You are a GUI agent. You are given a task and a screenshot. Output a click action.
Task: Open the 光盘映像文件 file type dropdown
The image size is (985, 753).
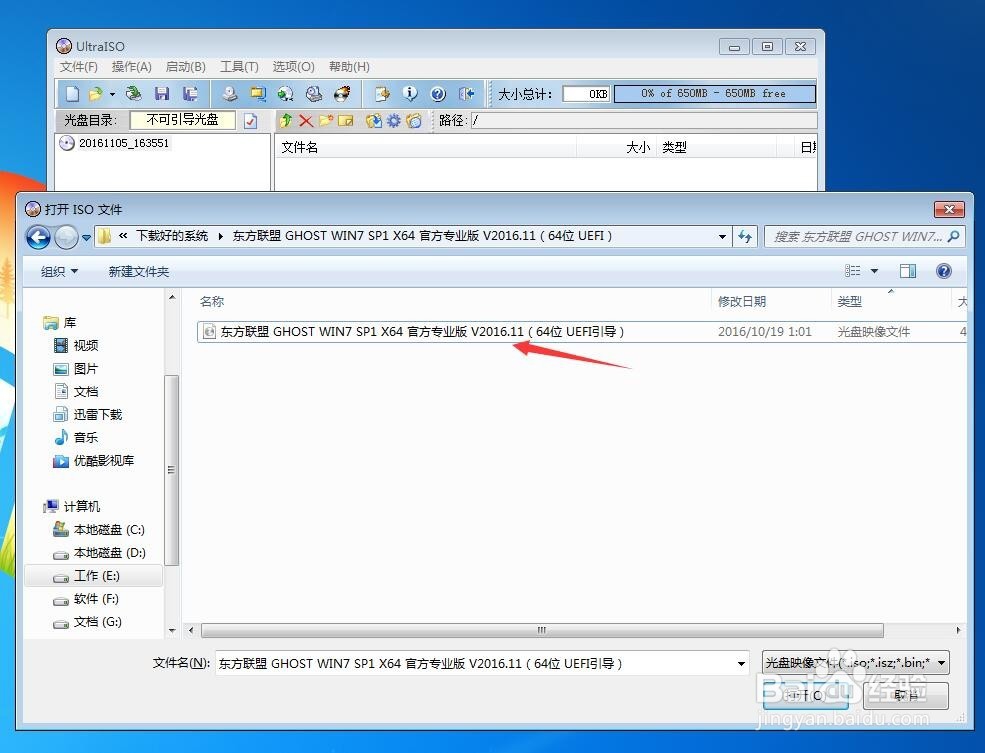point(855,663)
